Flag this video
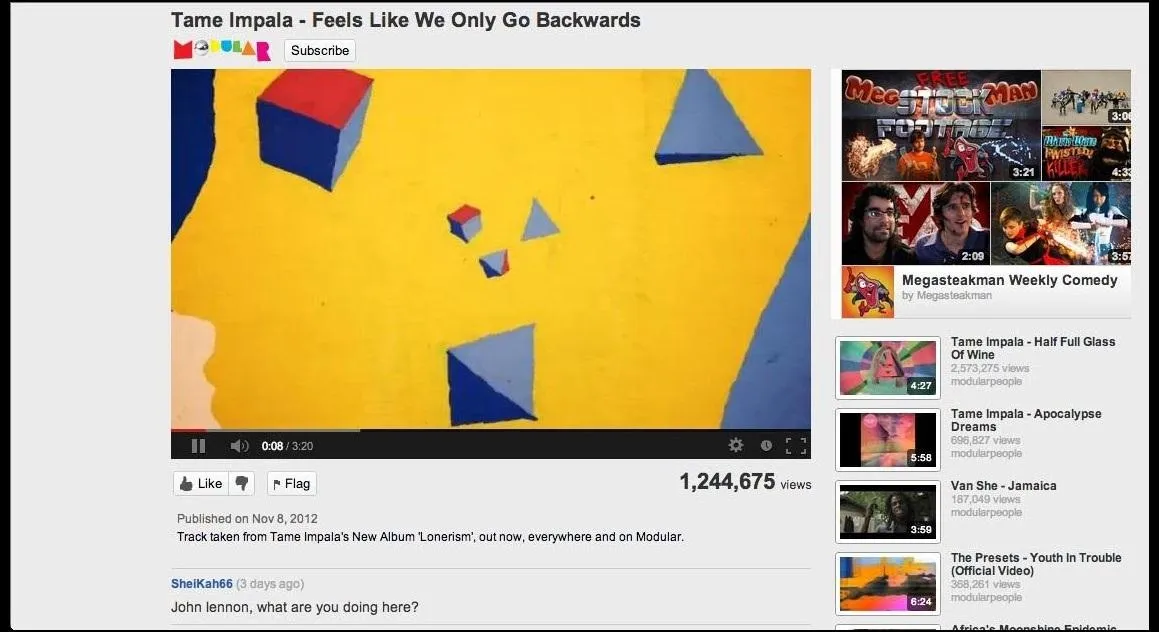The width and height of the screenshot is (1159, 632). pos(292,483)
